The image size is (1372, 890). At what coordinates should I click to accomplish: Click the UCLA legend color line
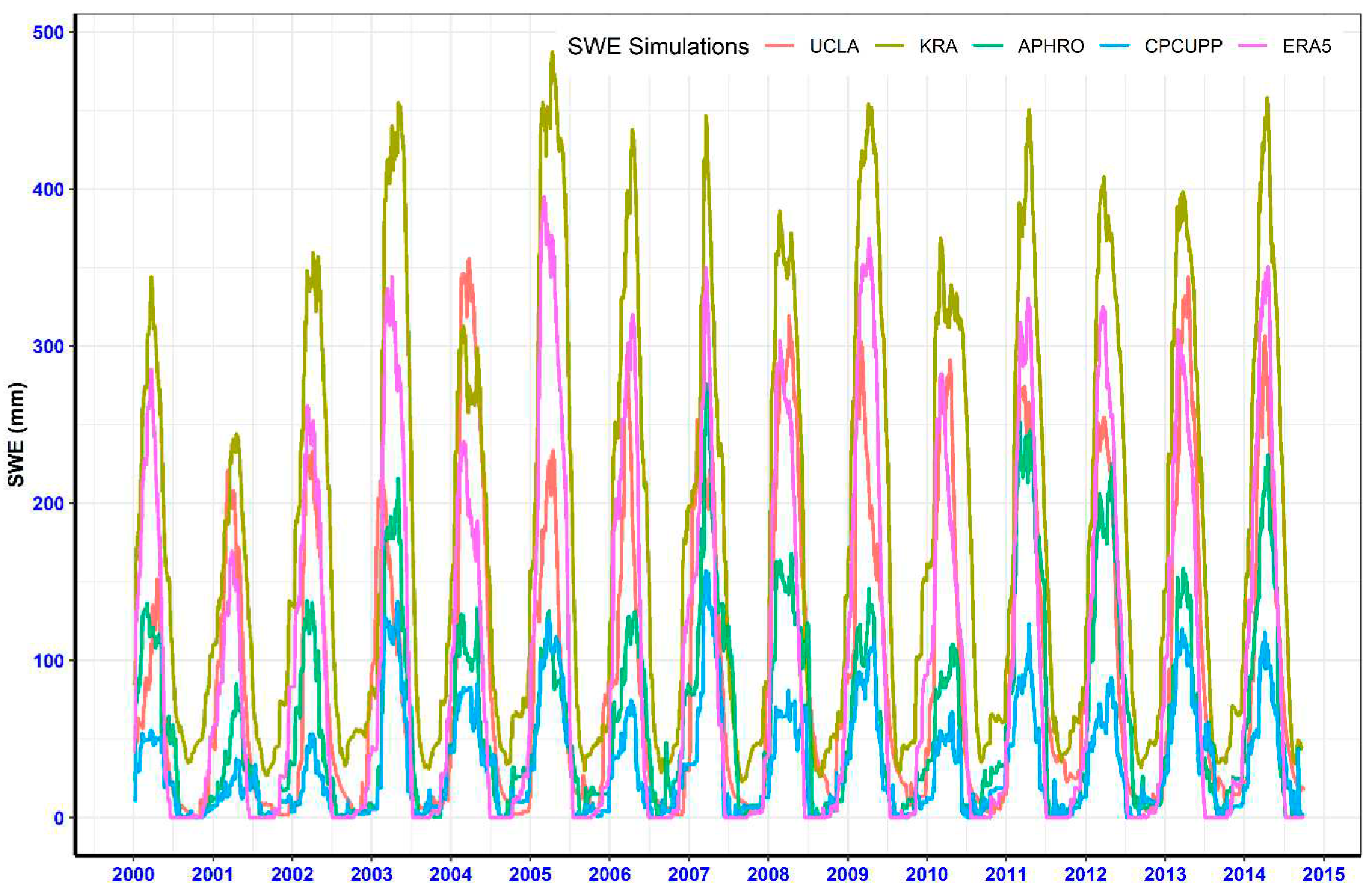point(780,46)
